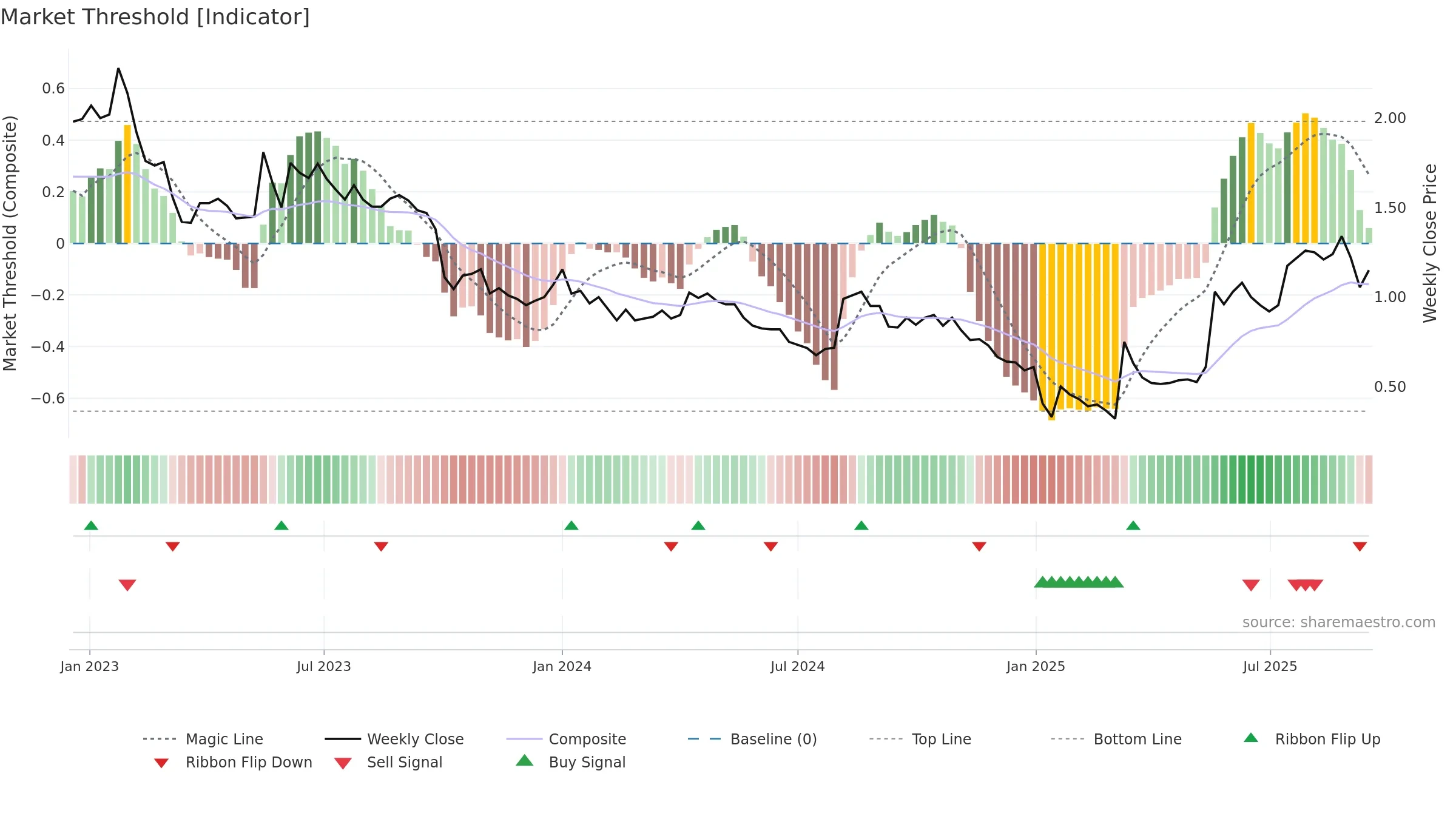Click the last Buy Signal triangle in the 2025 cluster

(x=1115, y=582)
